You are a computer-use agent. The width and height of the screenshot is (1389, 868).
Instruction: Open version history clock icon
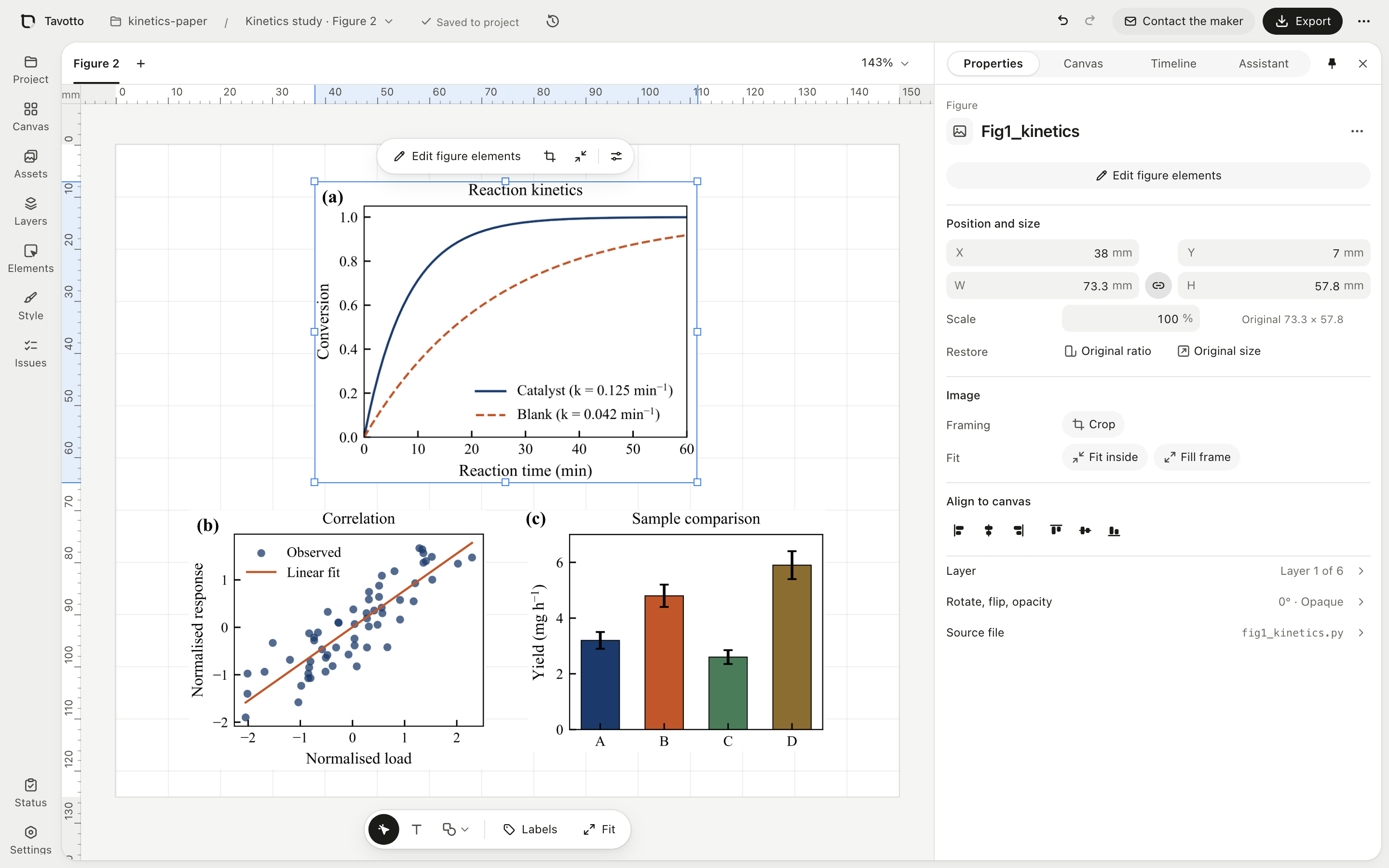[x=552, y=21]
